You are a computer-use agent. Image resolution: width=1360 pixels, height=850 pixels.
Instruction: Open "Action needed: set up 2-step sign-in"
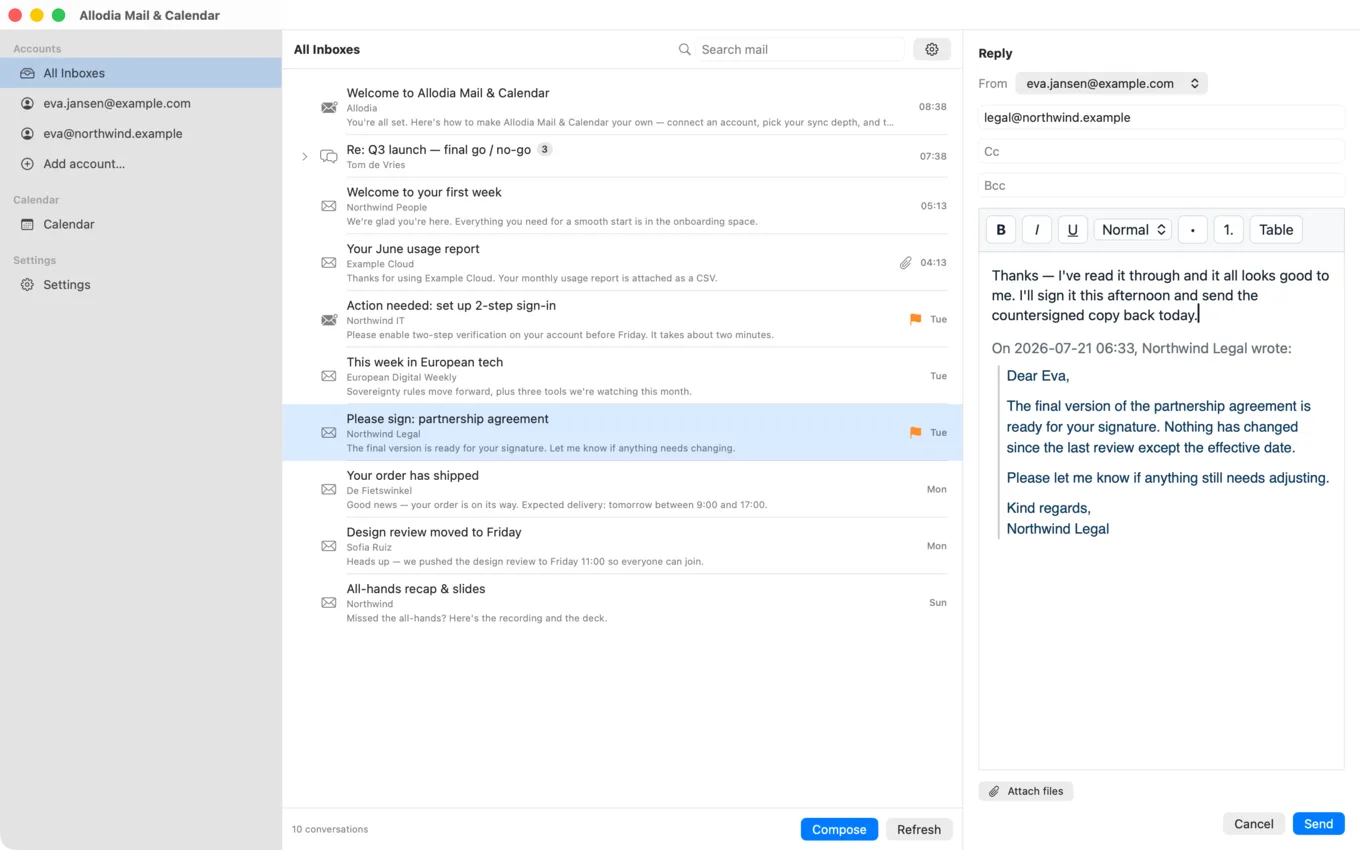[622, 320]
